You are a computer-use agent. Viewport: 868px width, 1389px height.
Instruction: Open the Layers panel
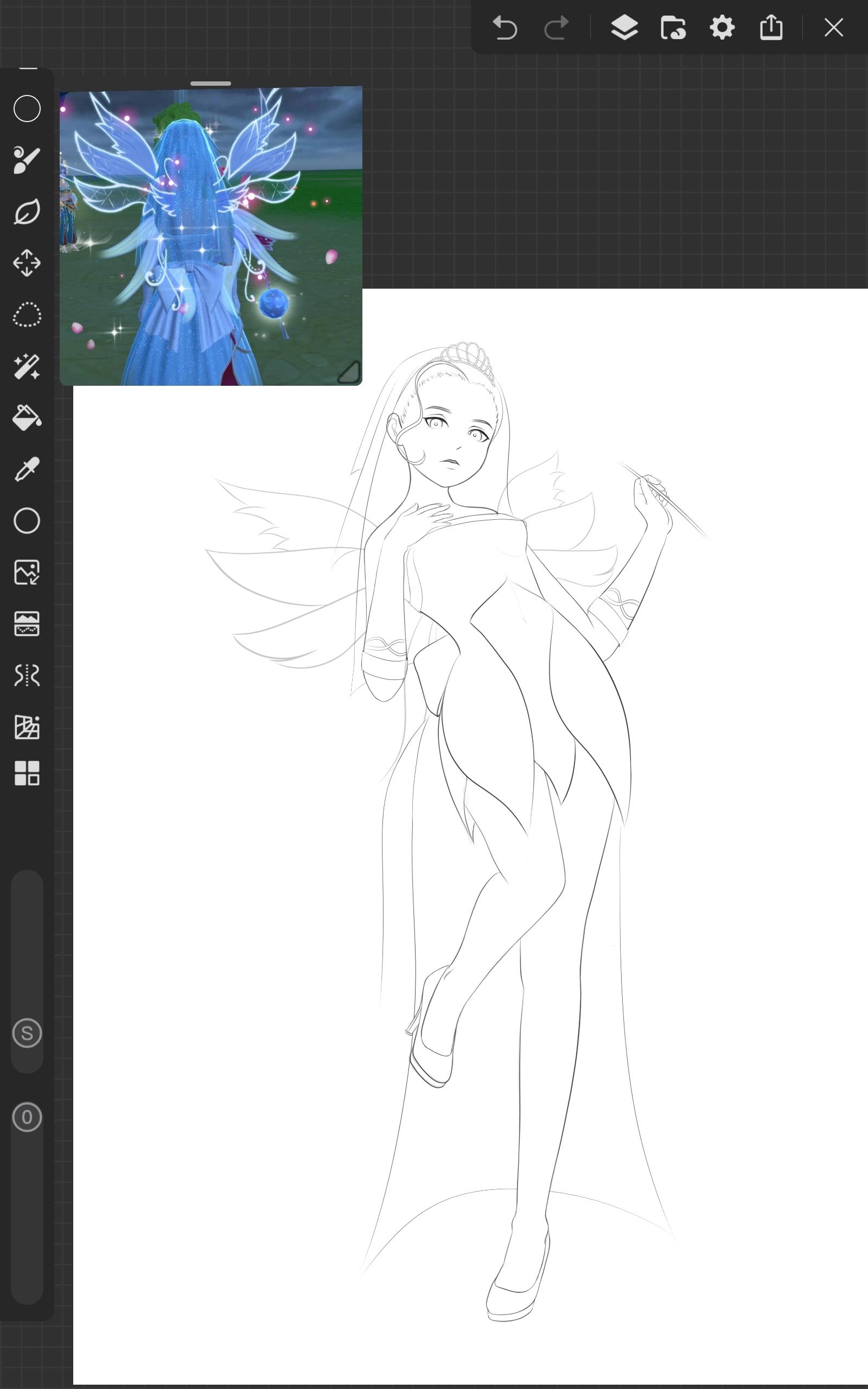click(624, 28)
